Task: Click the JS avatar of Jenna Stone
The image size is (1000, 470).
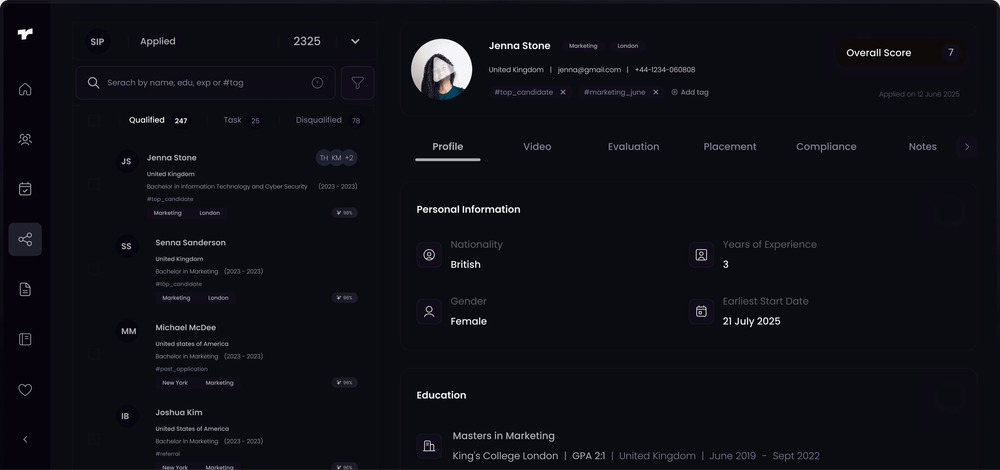Action: (126, 161)
